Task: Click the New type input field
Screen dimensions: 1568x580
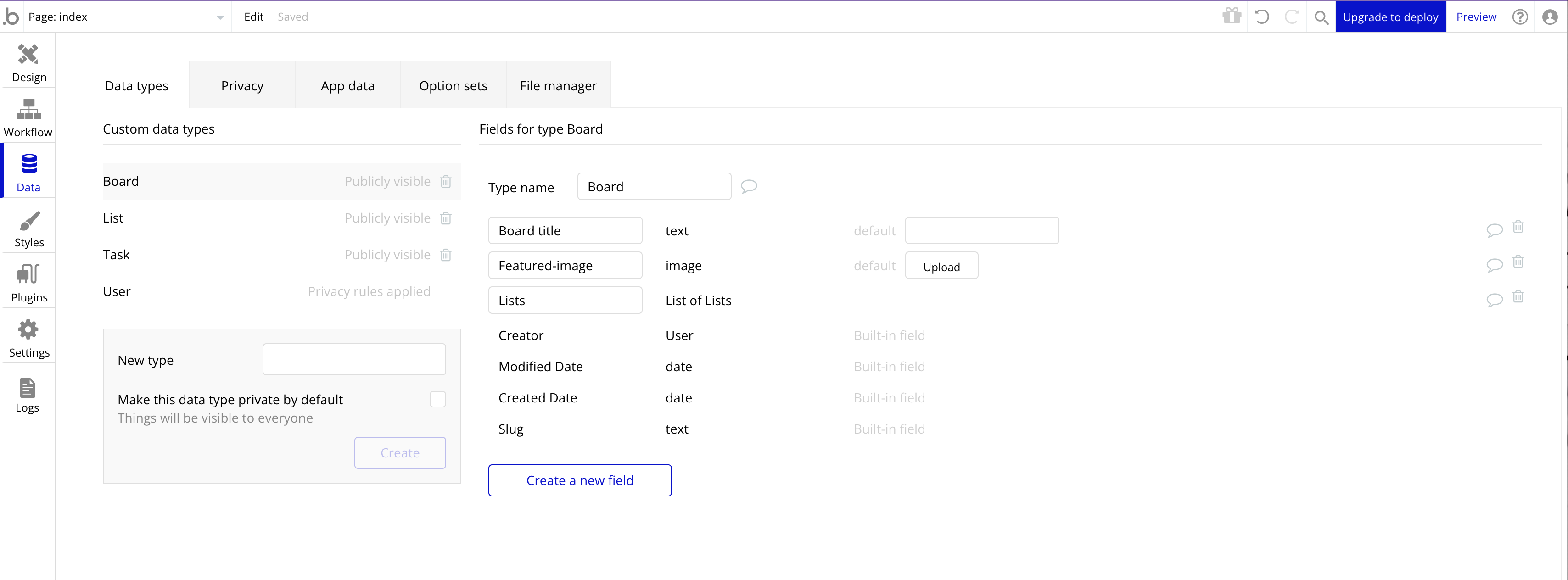Action: (x=353, y=359)
